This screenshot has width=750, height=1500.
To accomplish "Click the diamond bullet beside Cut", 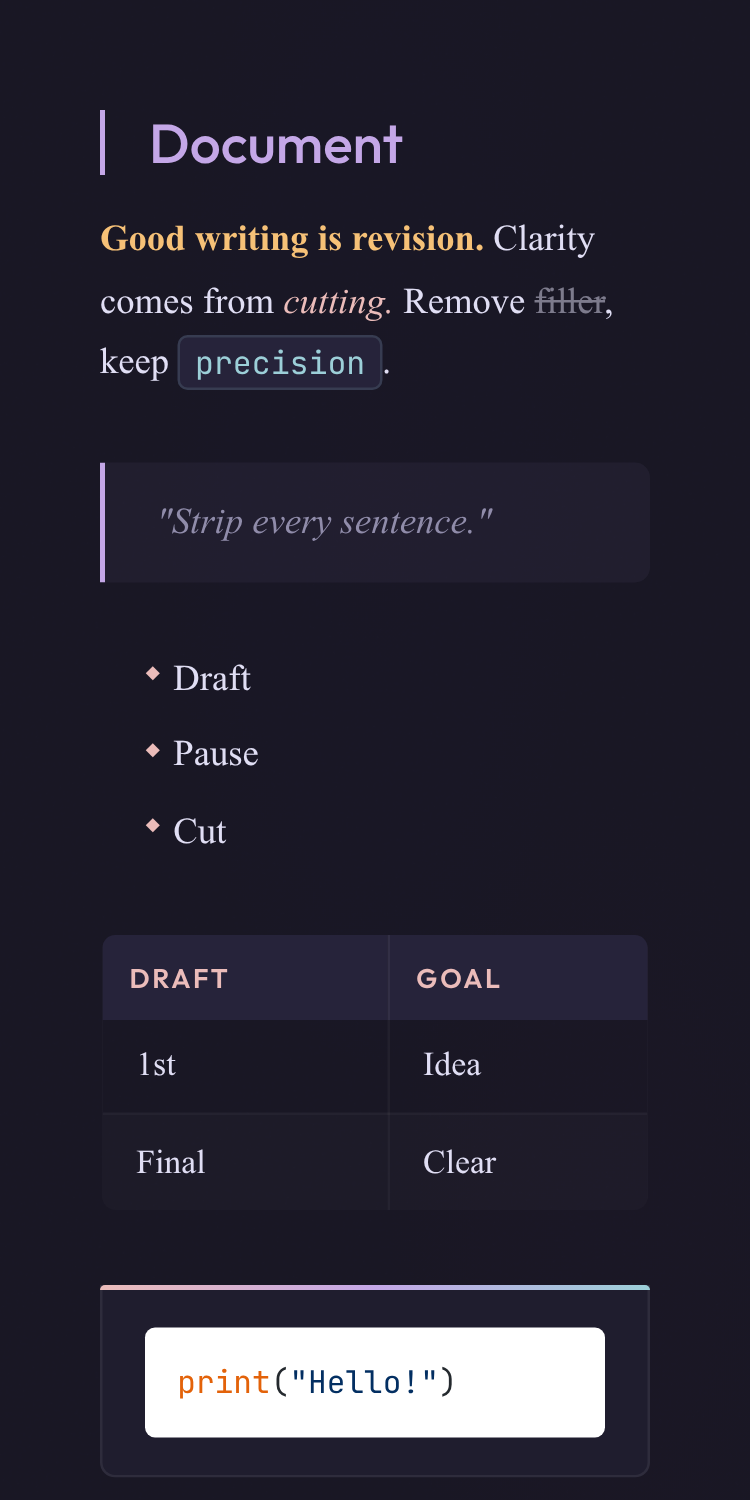I will (153, 826).
